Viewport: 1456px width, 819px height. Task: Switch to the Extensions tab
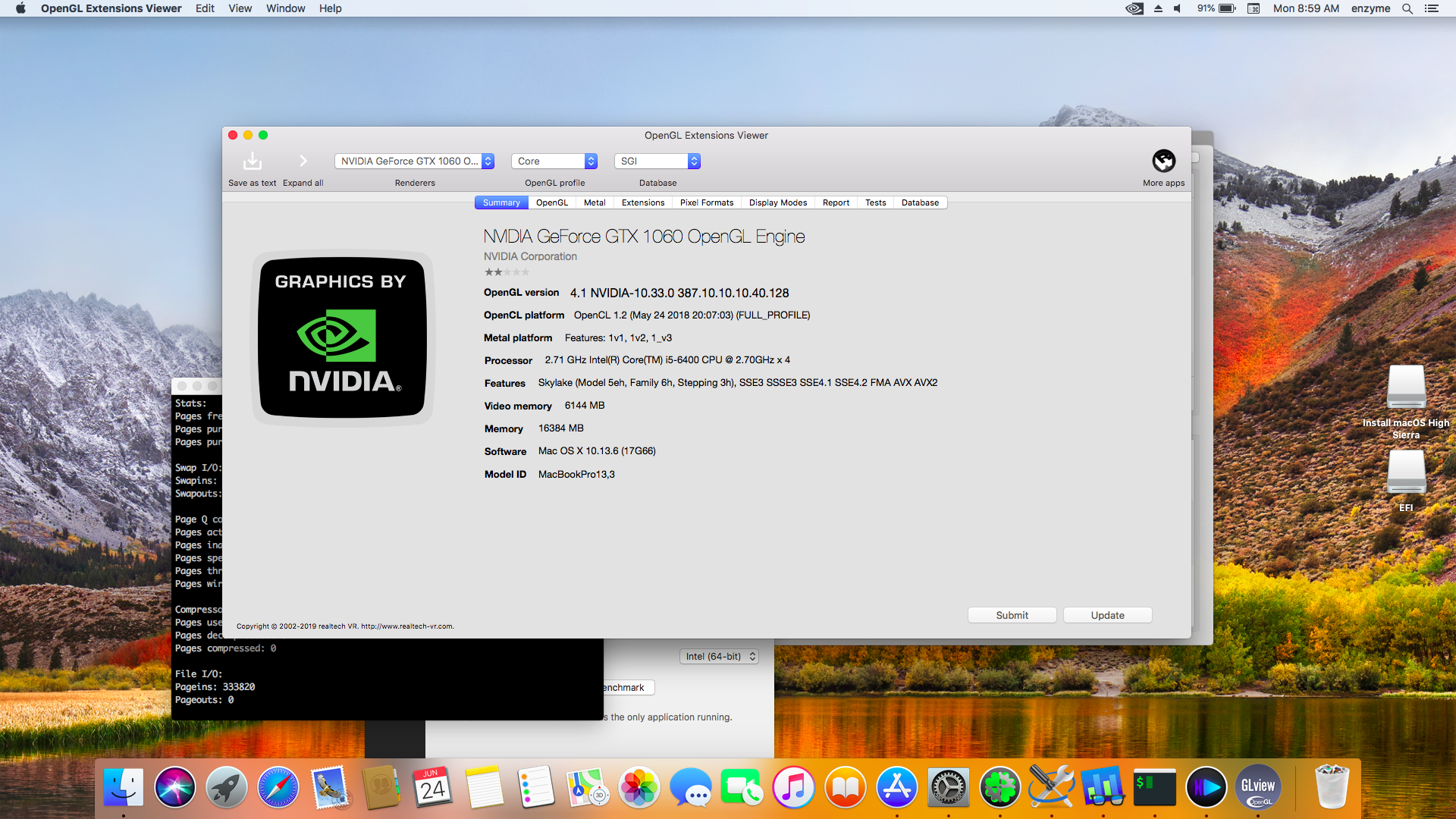(x=642, y=202)
